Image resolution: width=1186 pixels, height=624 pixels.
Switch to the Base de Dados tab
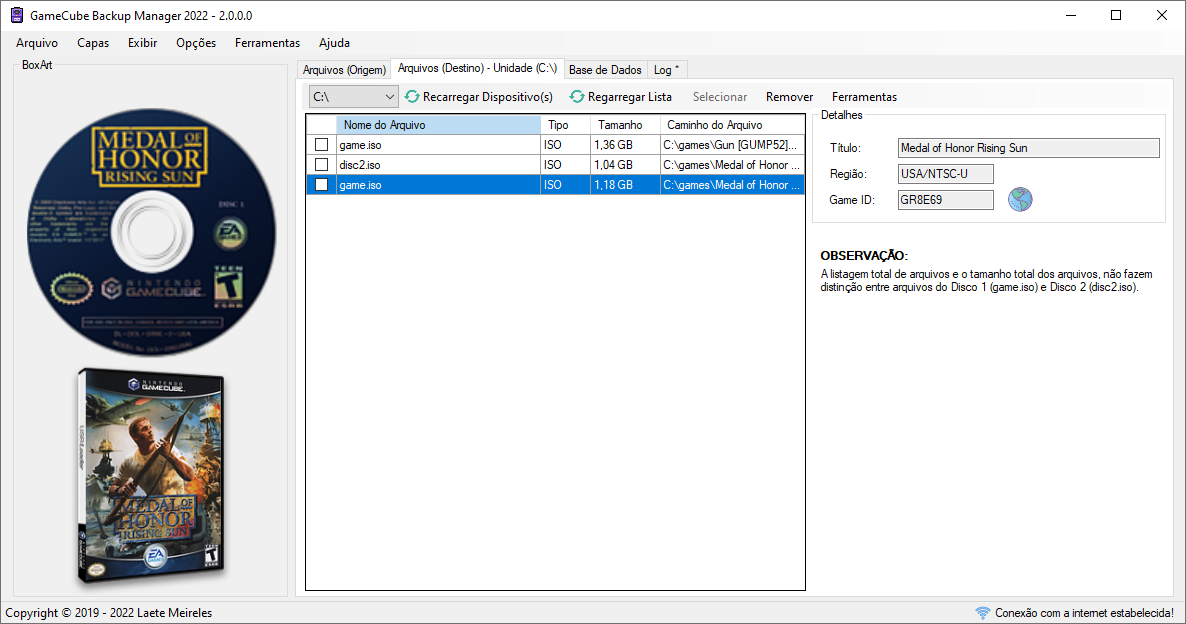coord(605,69)
